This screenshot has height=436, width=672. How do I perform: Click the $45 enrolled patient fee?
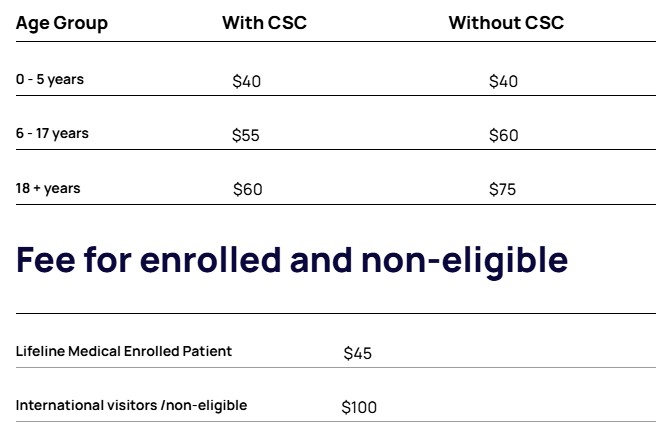[x=357, y=353]
